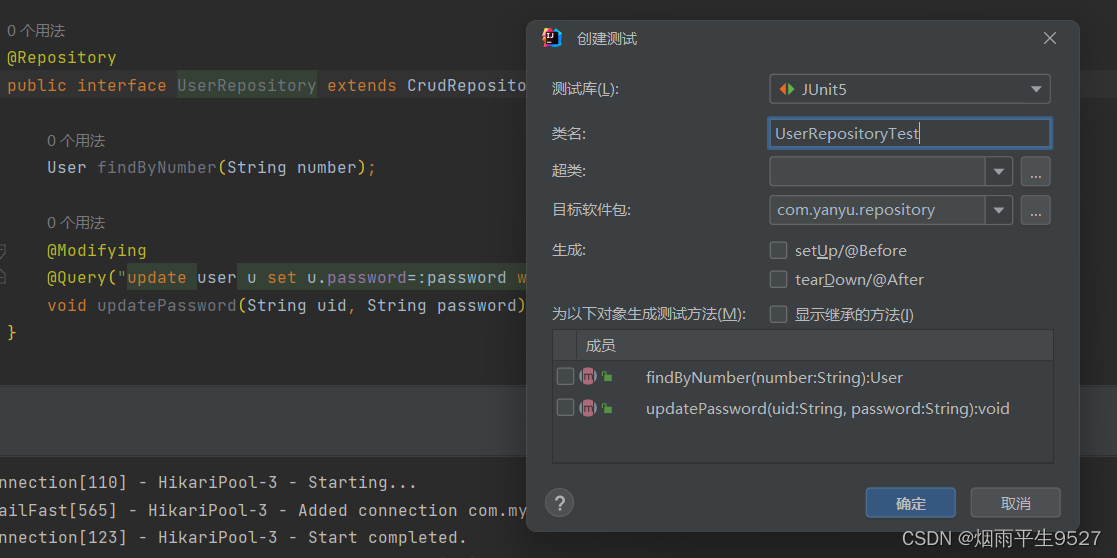Click usage hint above @Repository

point(36,31)
